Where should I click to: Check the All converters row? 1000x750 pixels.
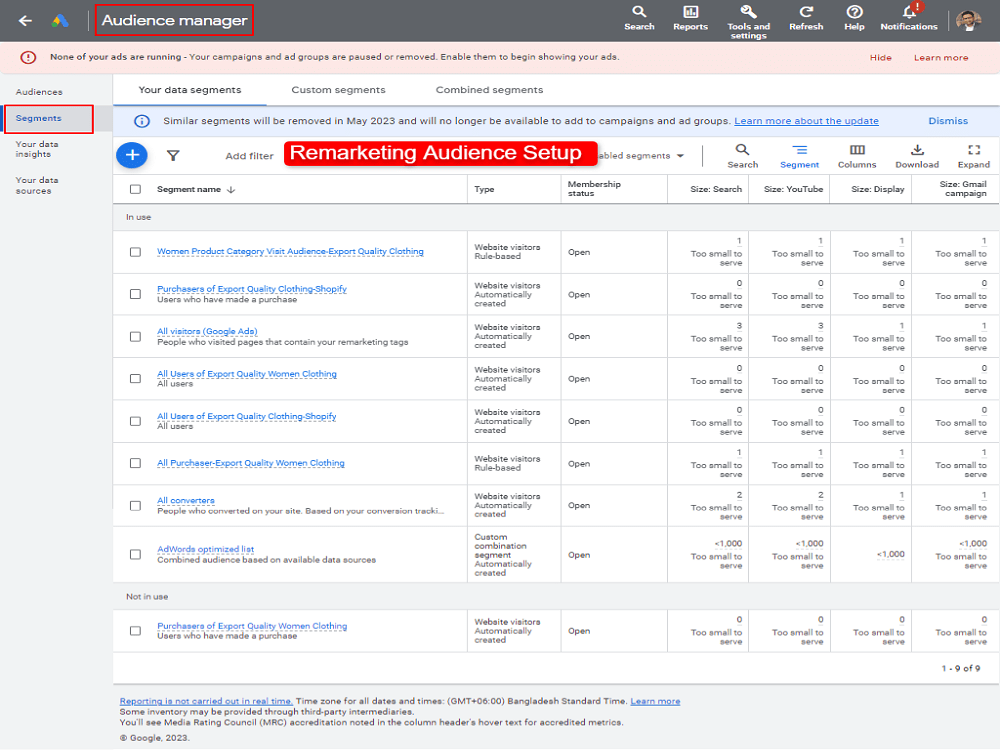pyautogui.click(x=135, y=505)
